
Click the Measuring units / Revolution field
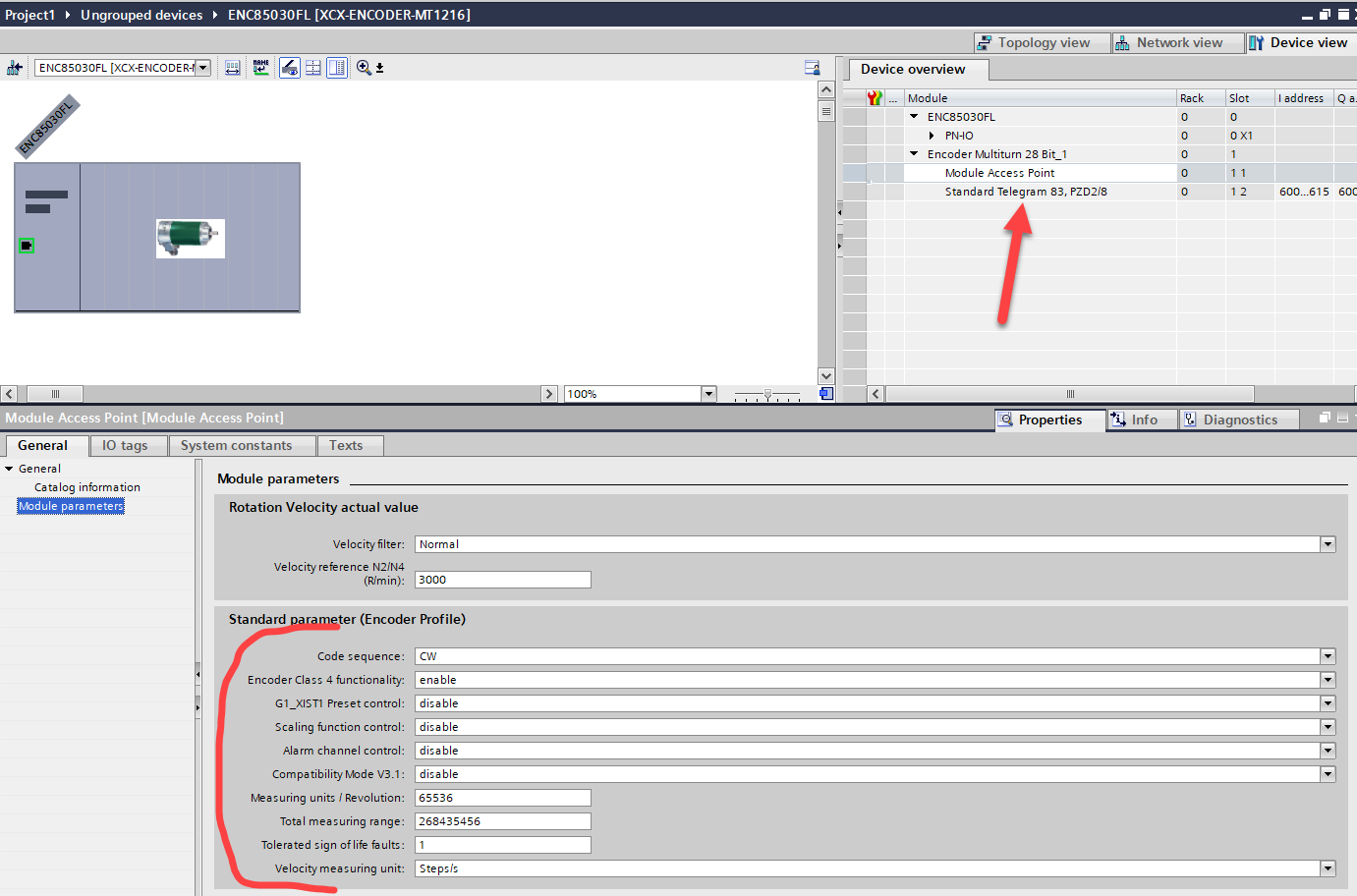pos(502,798)
